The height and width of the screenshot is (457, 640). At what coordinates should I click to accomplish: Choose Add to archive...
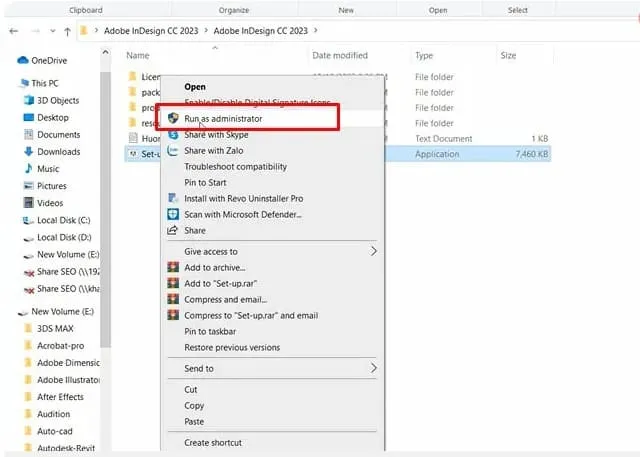coord(215,268)
